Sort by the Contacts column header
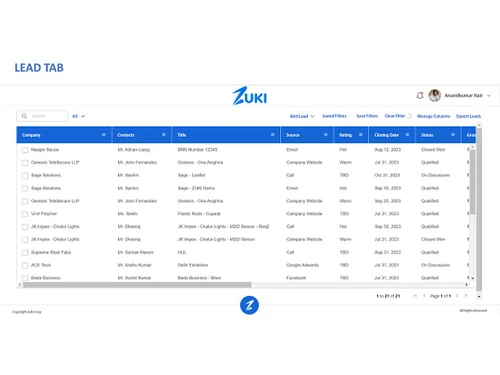Viewport: 500px width, 375px height. tap(126, 135)
